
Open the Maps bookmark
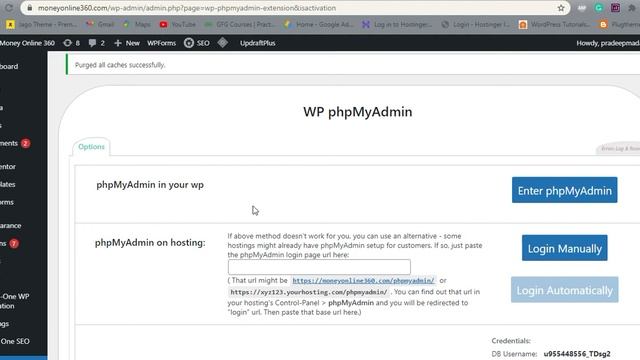pos(137,24)
